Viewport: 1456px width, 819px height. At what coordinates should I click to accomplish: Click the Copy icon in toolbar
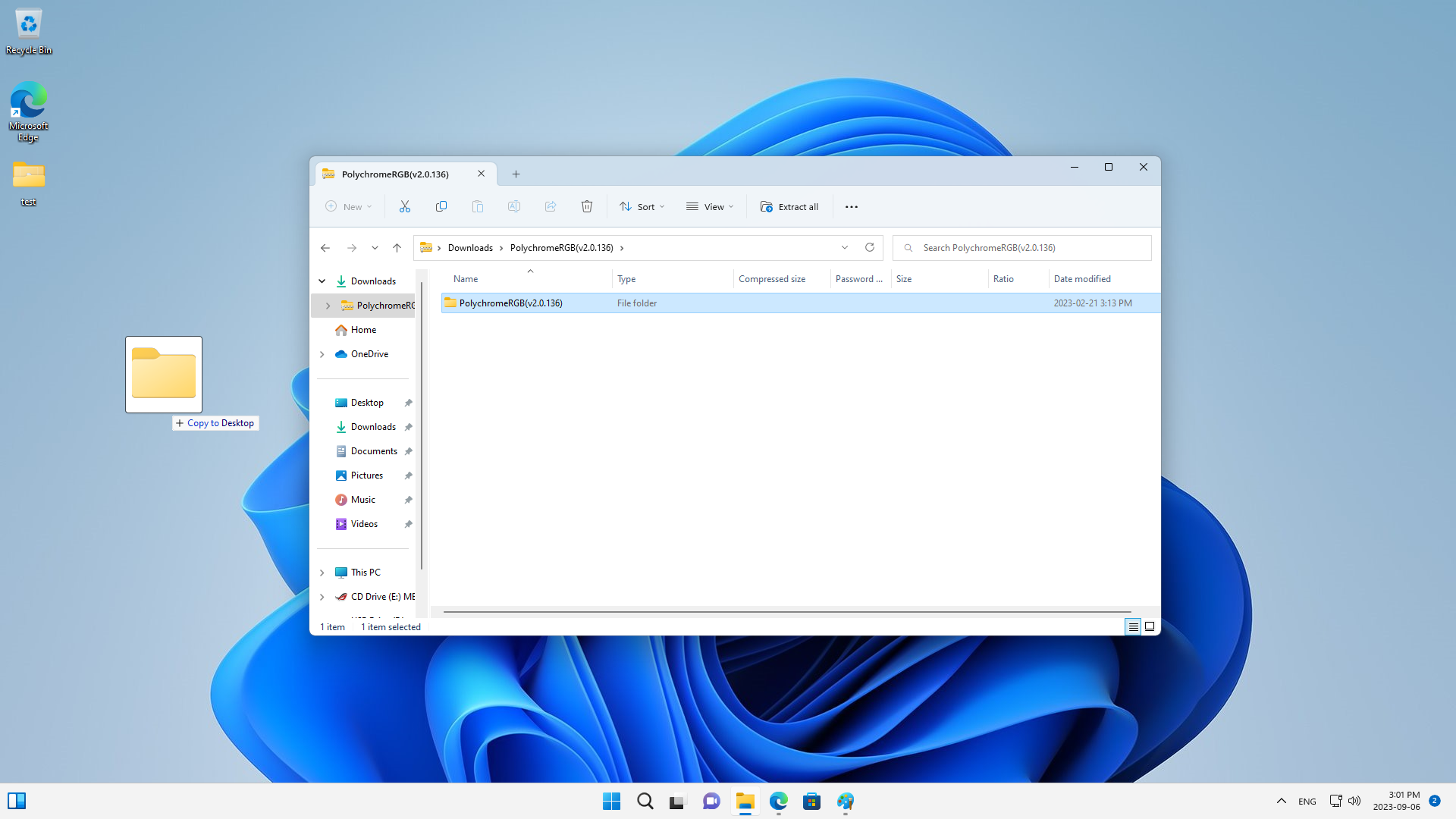[x=440, y=206]
